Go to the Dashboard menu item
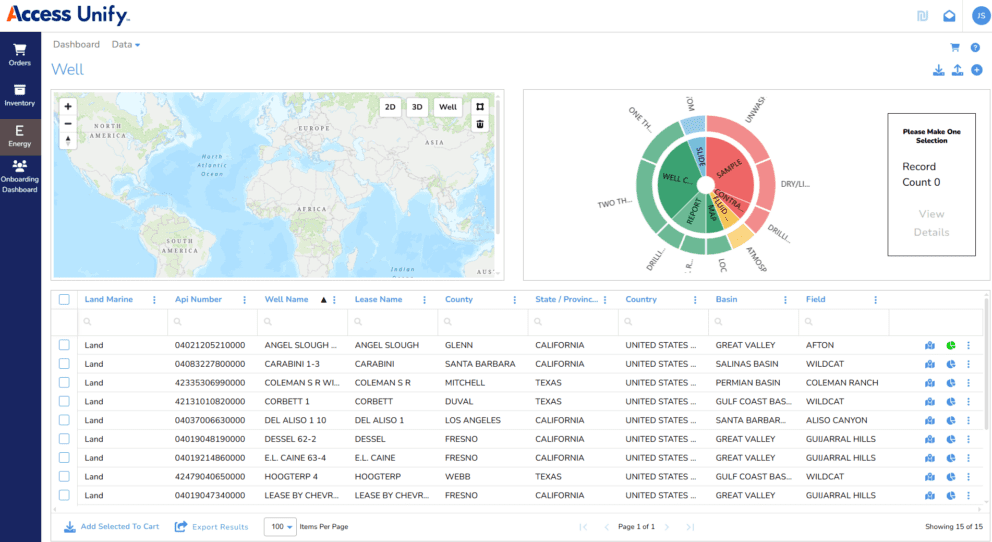This screenshot has height=542, width=992. point(76,45)
